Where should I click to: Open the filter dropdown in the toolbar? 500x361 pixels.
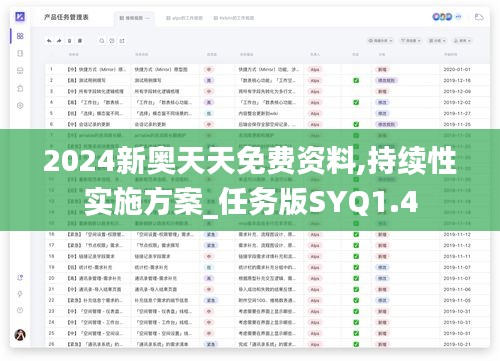[x=411, y=41]
